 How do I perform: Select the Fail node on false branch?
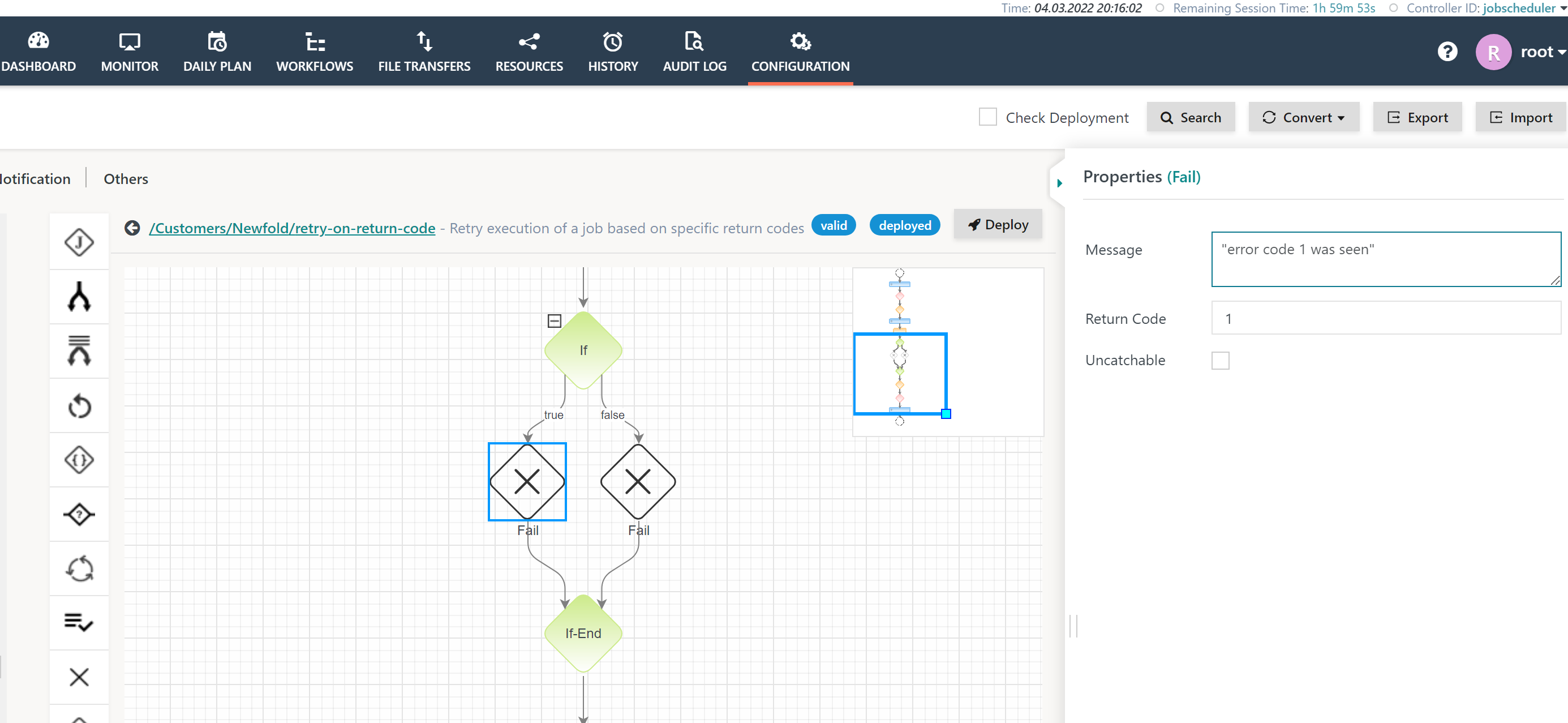pyautogui.click(x=638, y=481)
